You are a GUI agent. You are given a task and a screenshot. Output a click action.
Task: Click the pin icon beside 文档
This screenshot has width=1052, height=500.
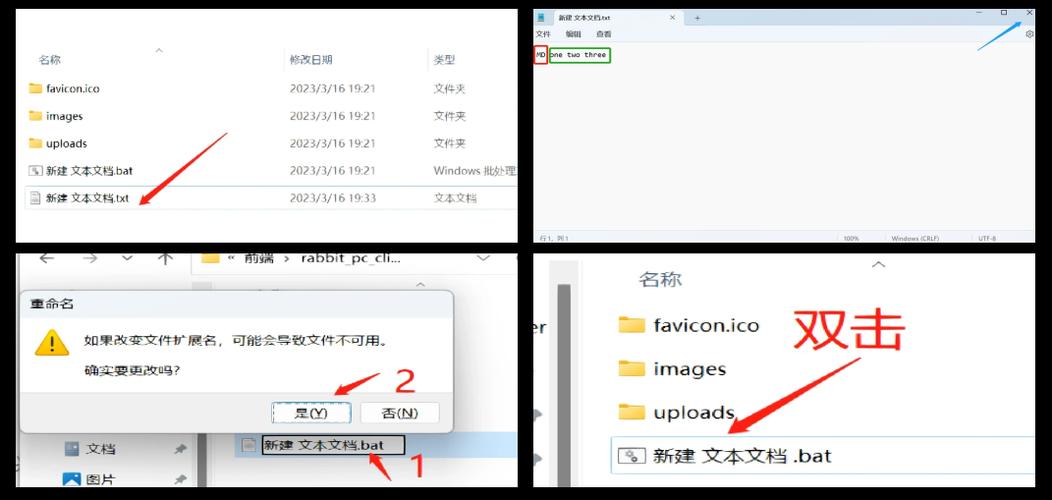coord(180,449)
